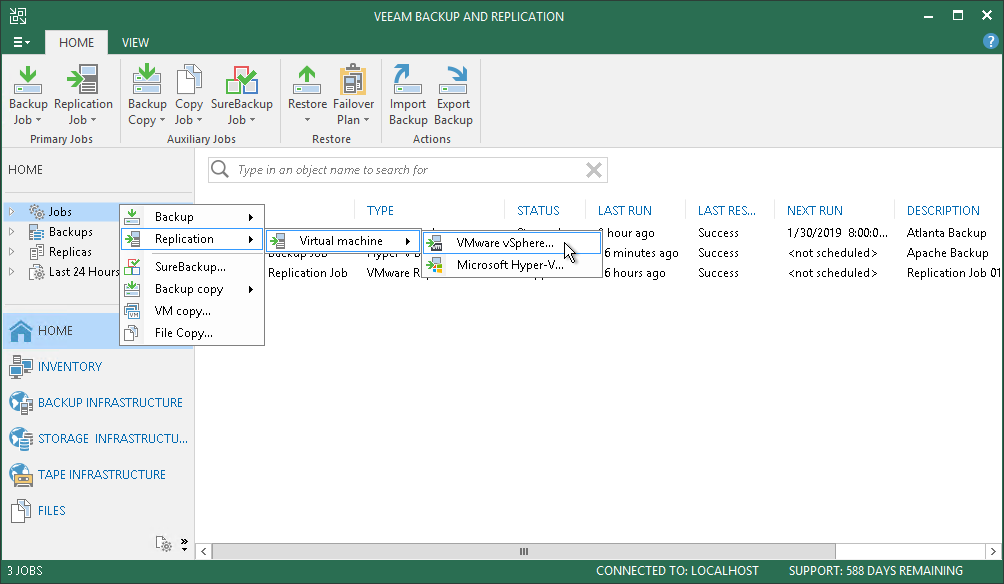1004x584 pixels.
Task: Open the Replication Job ribbon icon
Action: [83, 95]
